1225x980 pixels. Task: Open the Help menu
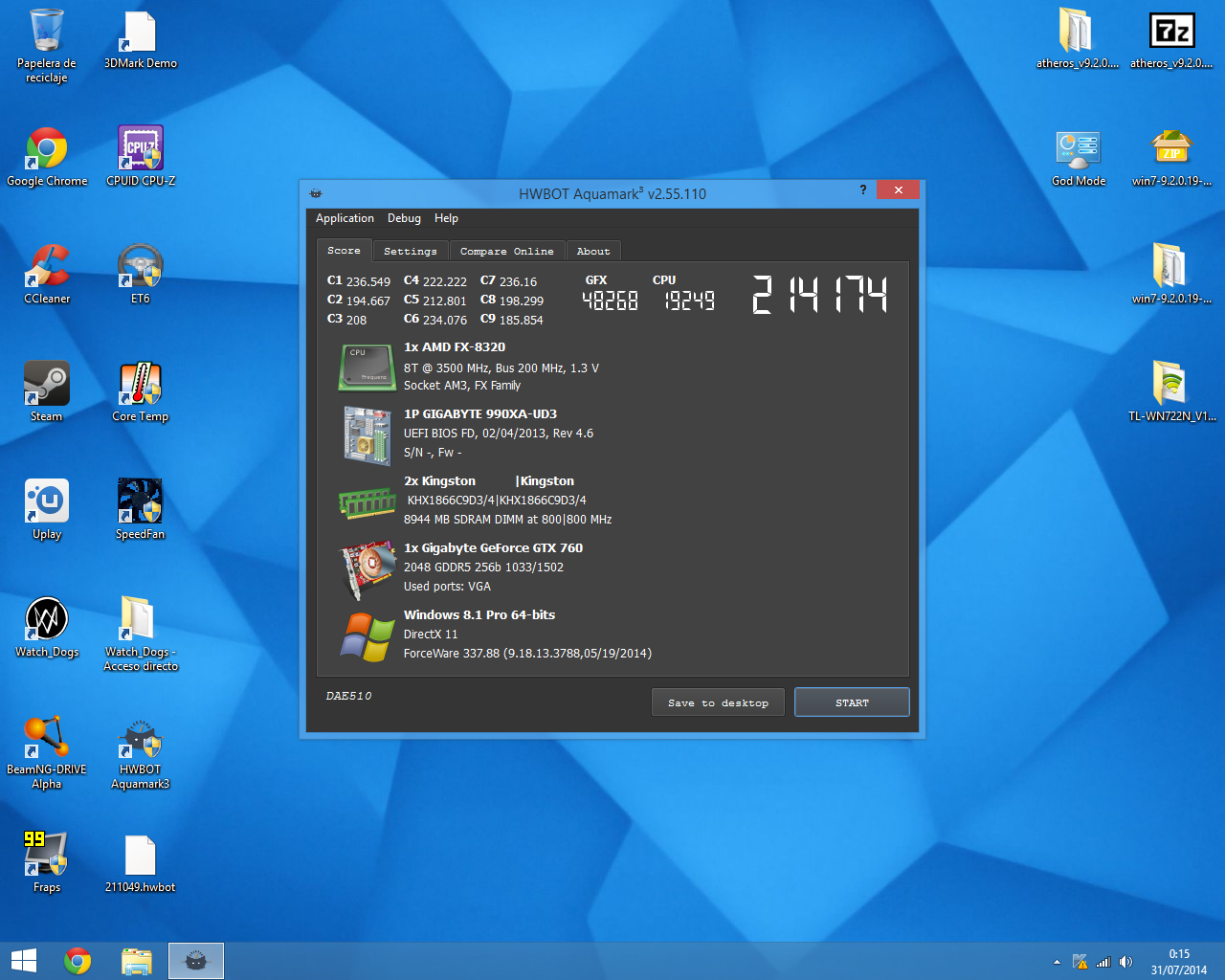tap(446, 218)
